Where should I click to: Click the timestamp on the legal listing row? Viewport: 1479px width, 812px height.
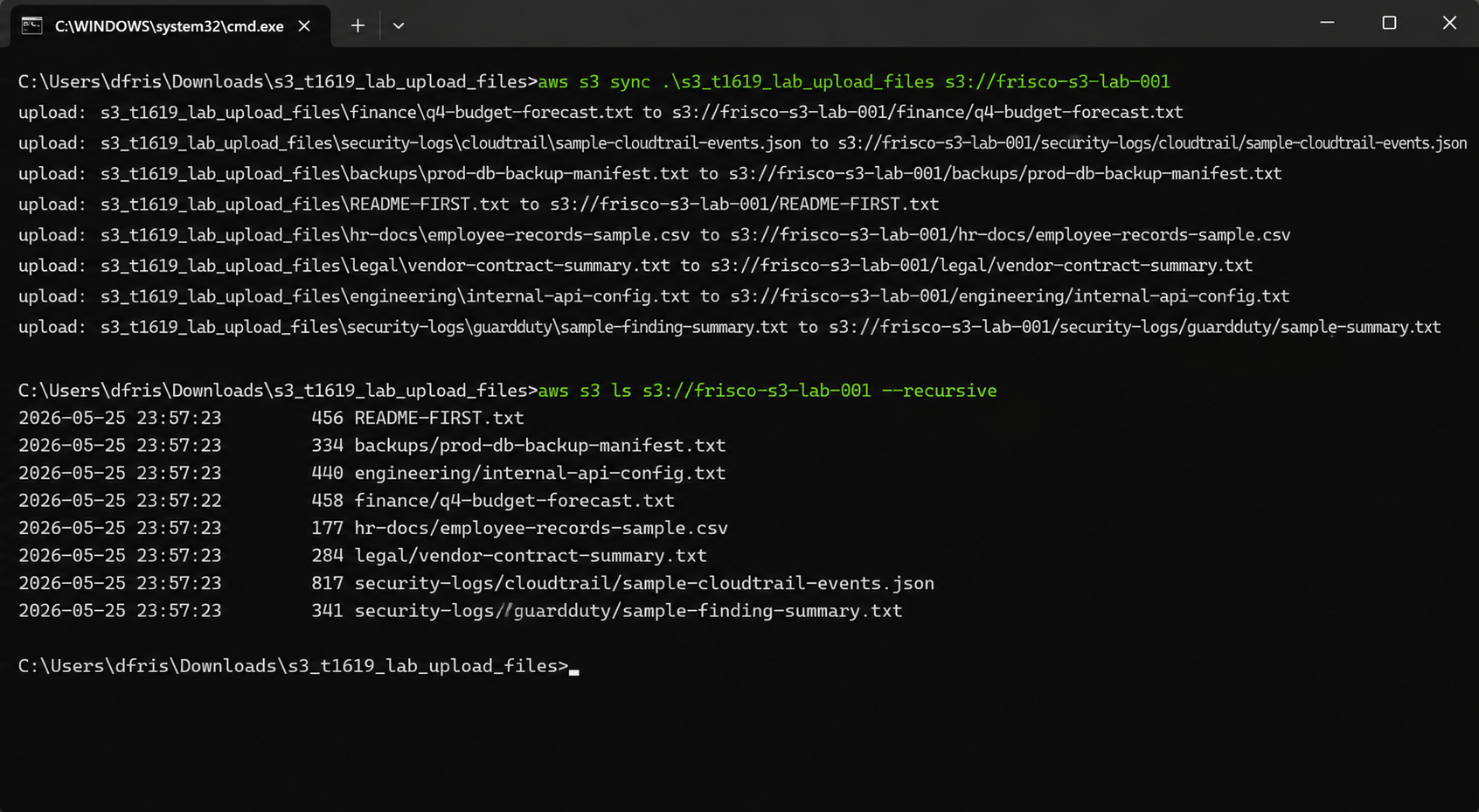120,556
